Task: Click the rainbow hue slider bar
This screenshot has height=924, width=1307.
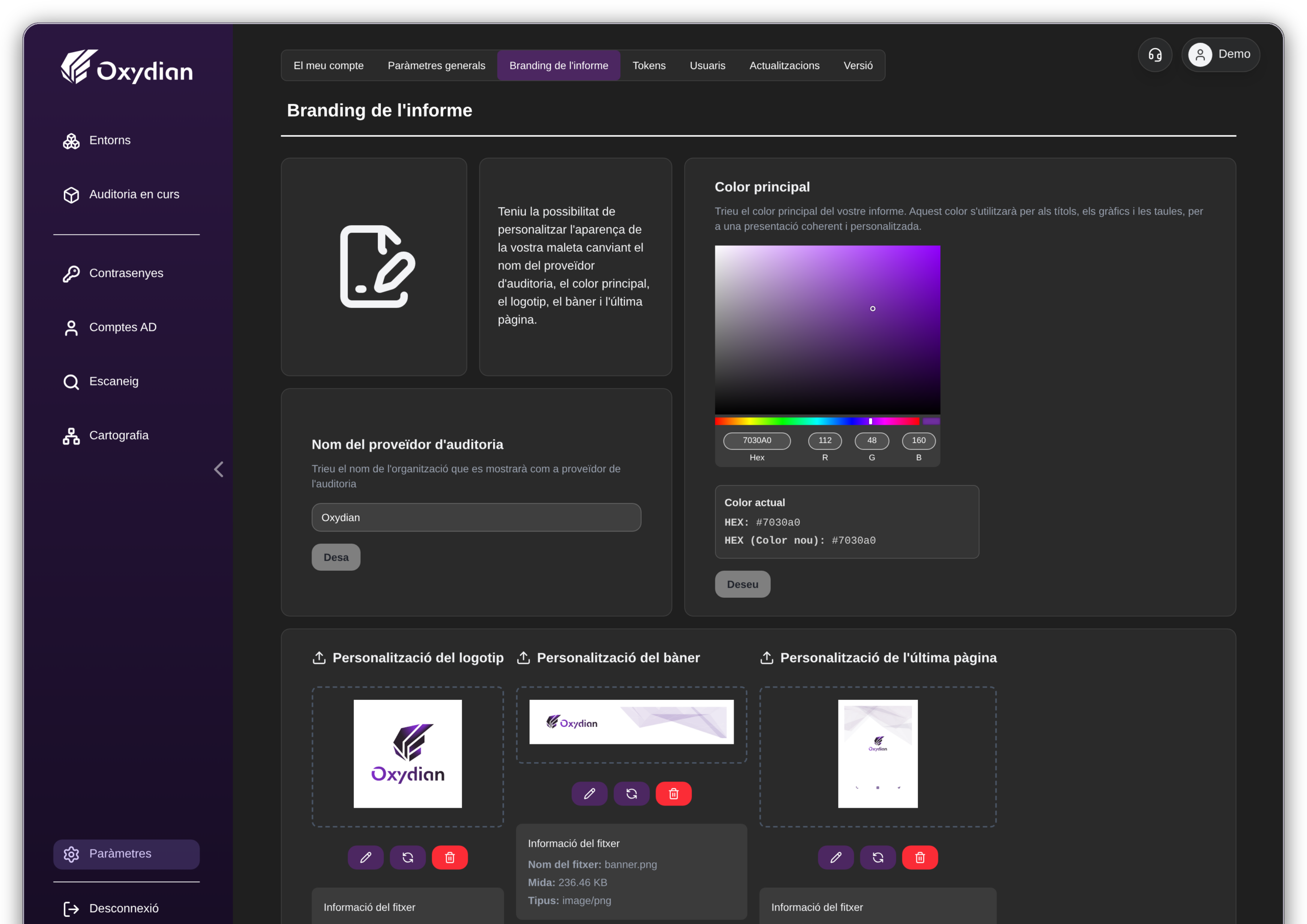Action: click(x=817, y=421)
